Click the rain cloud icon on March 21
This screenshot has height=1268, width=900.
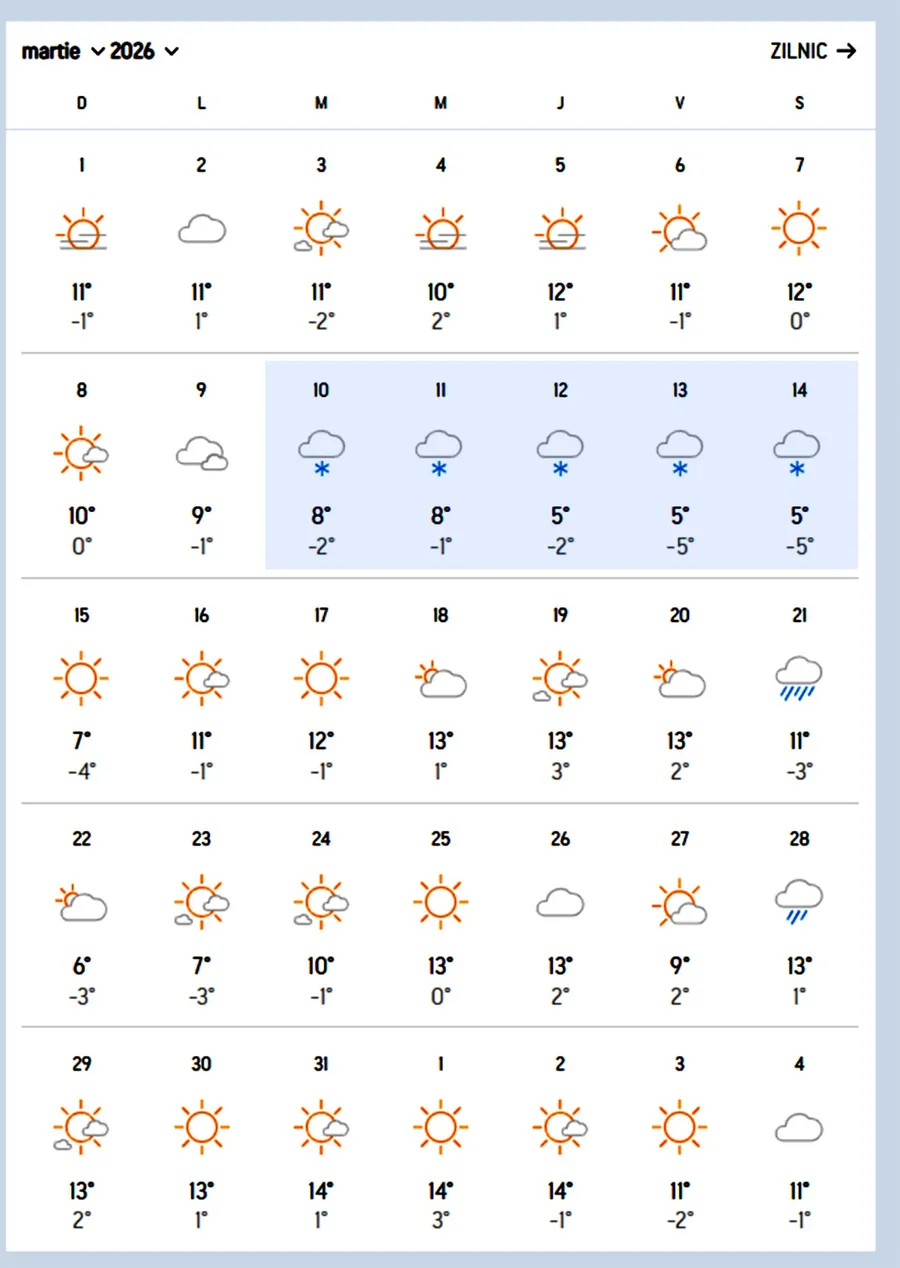(x=799, y=679)
